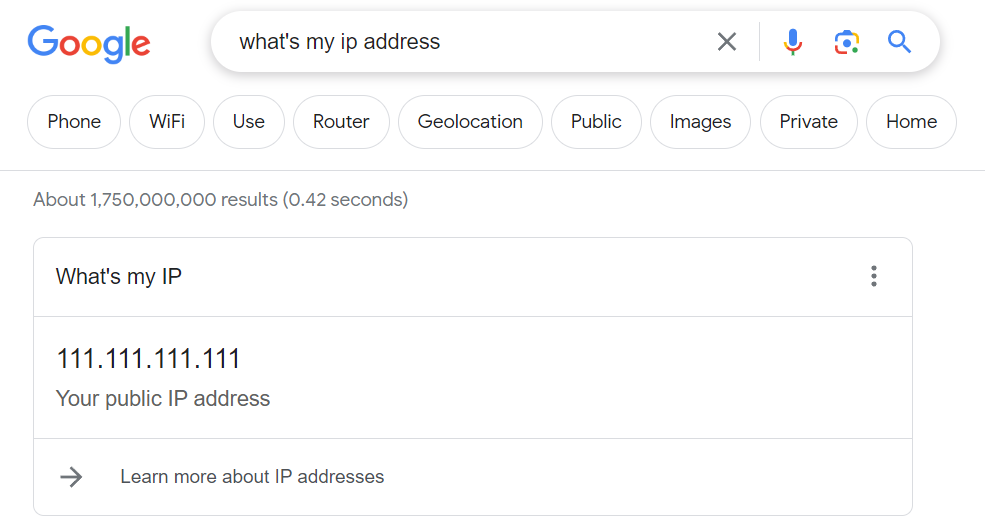
Task: Open the three-dot menu on IP card
Action: tap(874, 277)
